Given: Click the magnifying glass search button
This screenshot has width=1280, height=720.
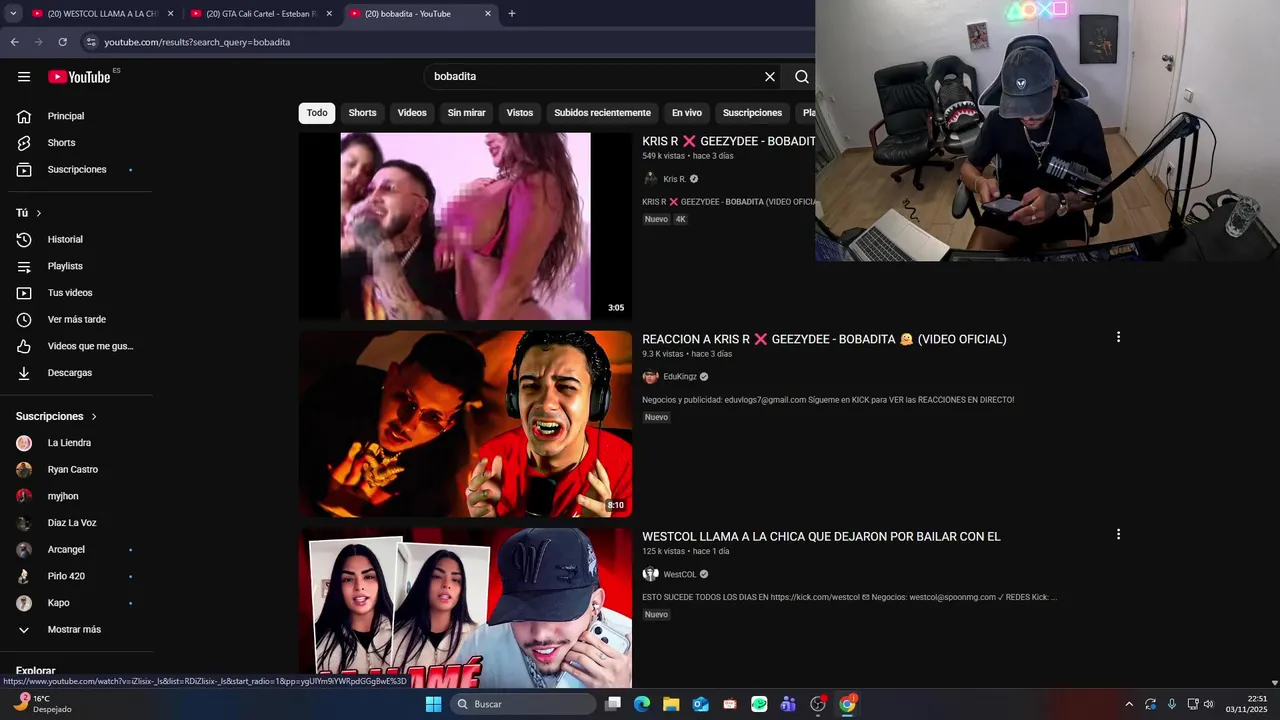Looking at the screenshot, I should (801, 77).
